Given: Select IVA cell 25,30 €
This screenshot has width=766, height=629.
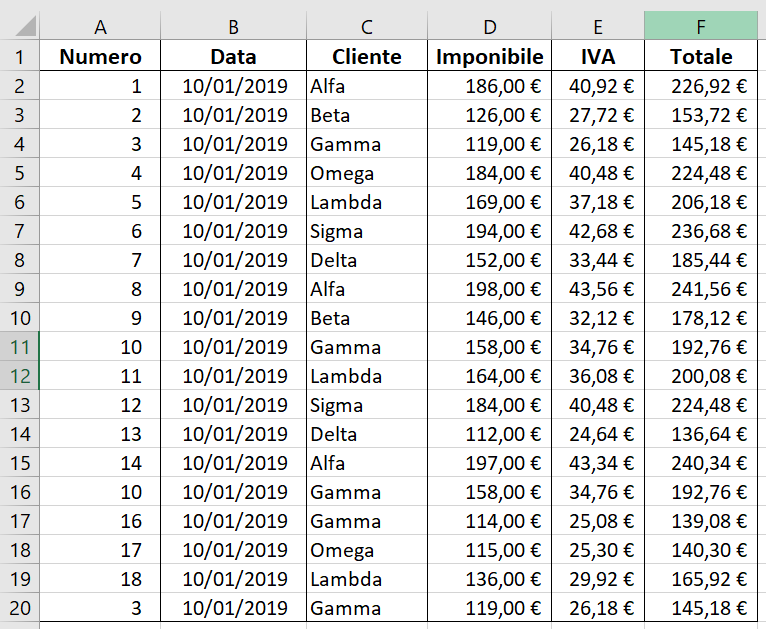Looking at the screenshot, I should tap(598, 550).
